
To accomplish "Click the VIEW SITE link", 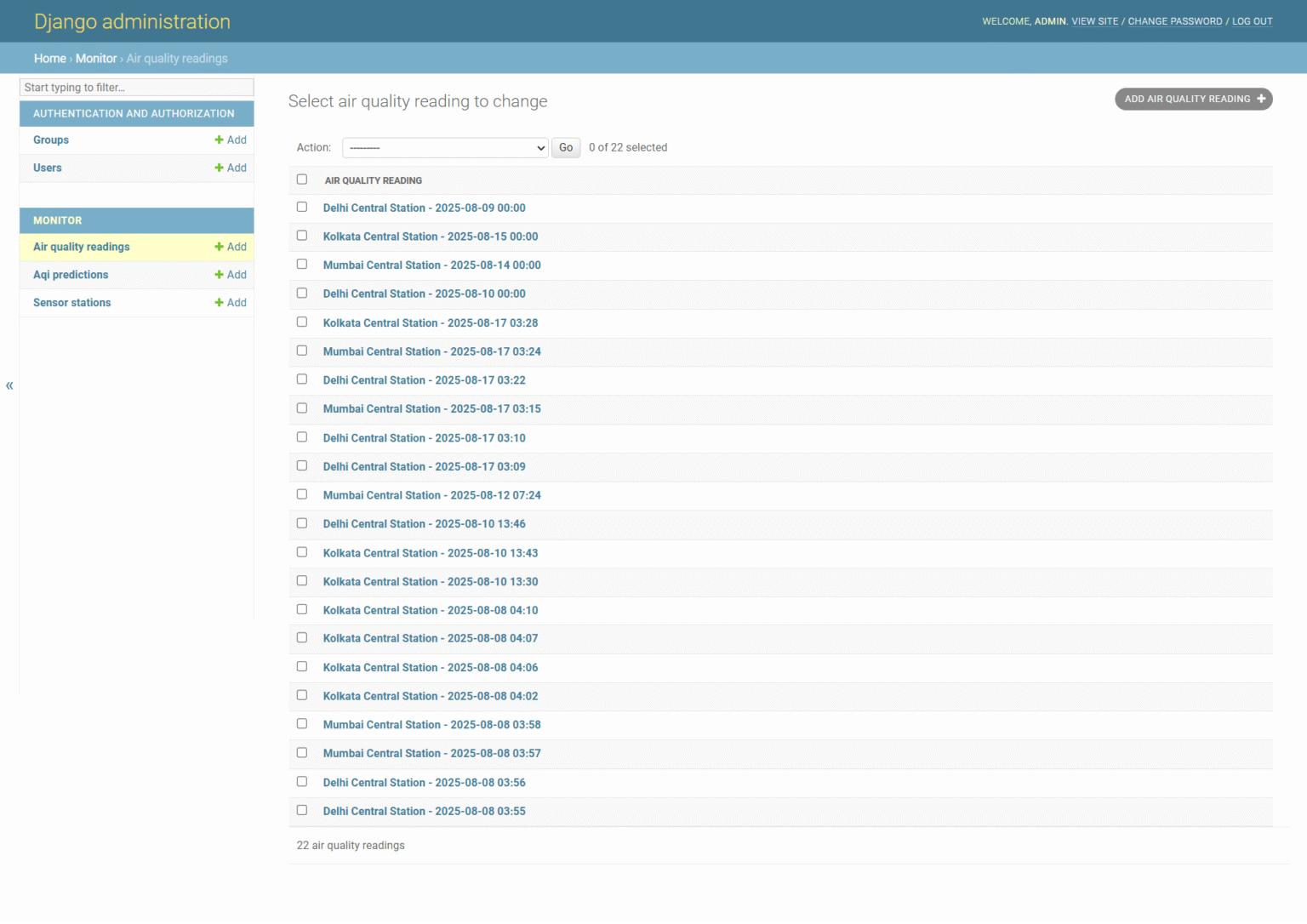I will (x=1095, y=20).
